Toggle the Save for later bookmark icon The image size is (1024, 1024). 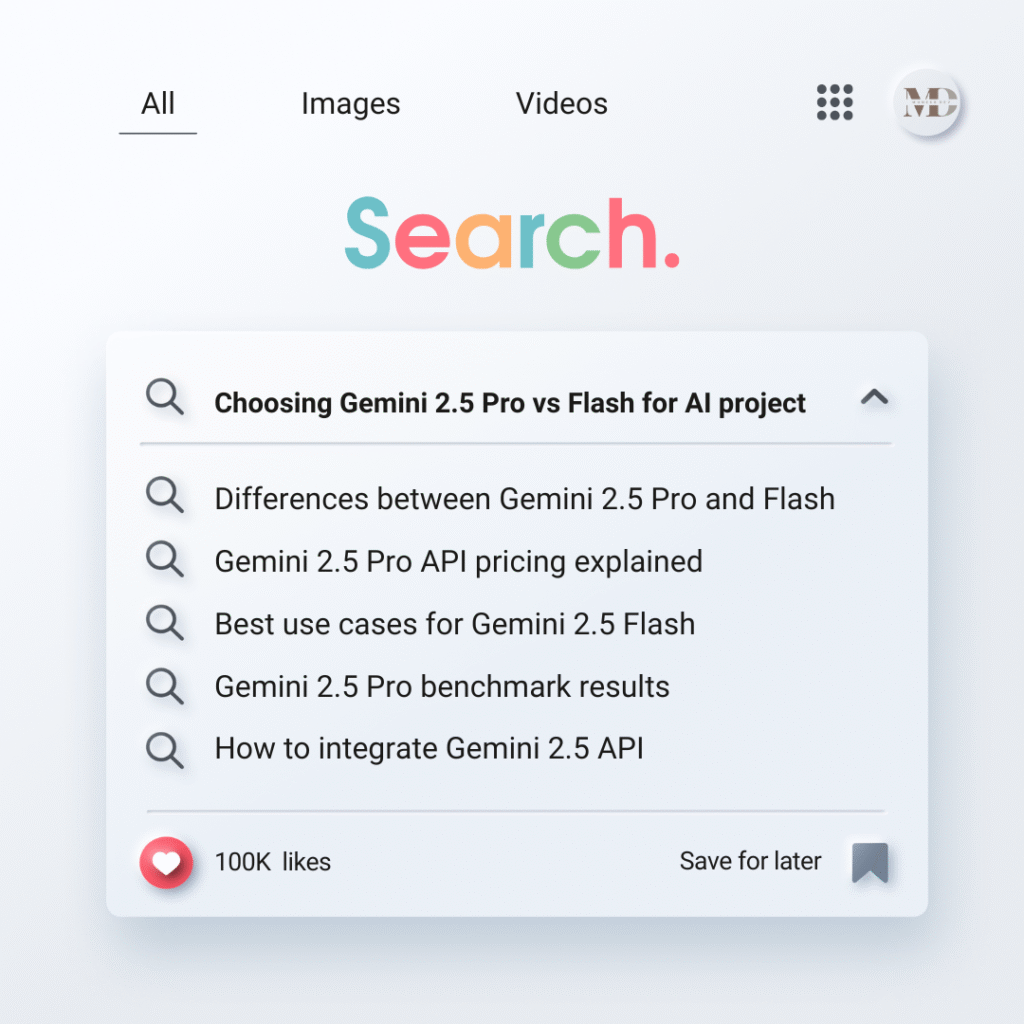click(869, 862)
